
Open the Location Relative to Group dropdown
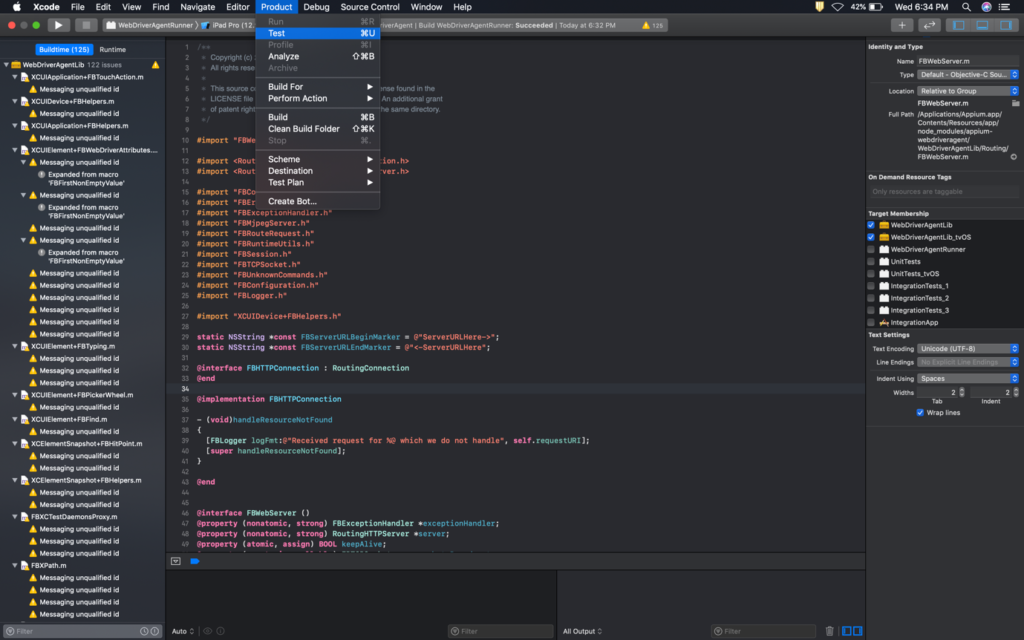967,91
